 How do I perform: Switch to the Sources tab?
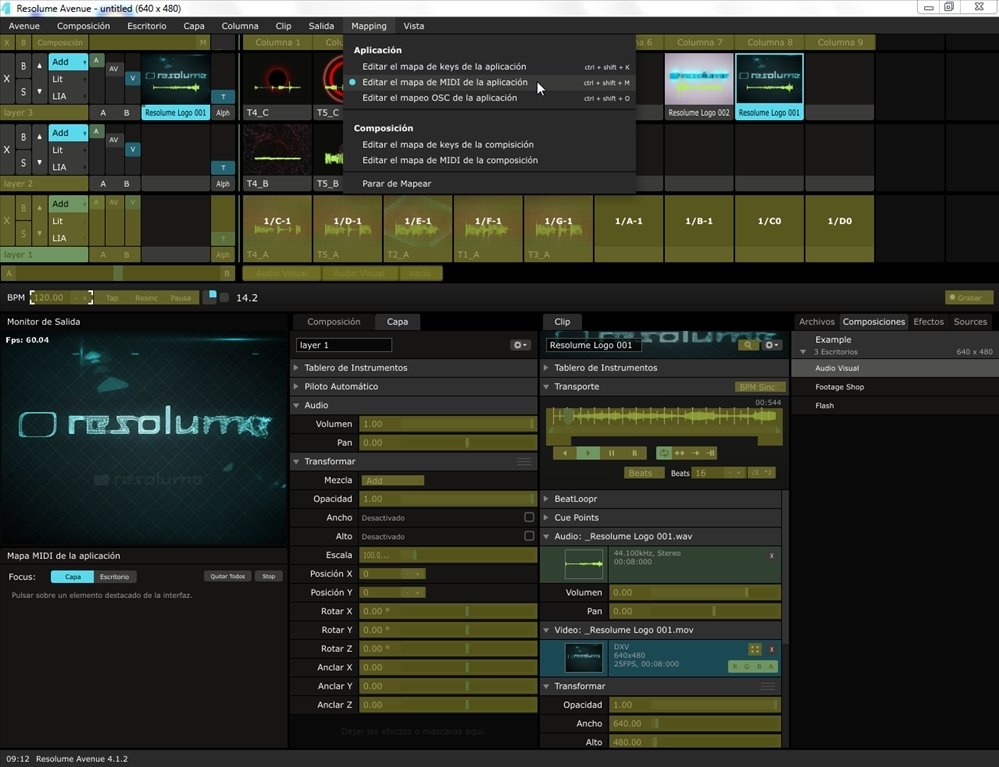[970, 322]
